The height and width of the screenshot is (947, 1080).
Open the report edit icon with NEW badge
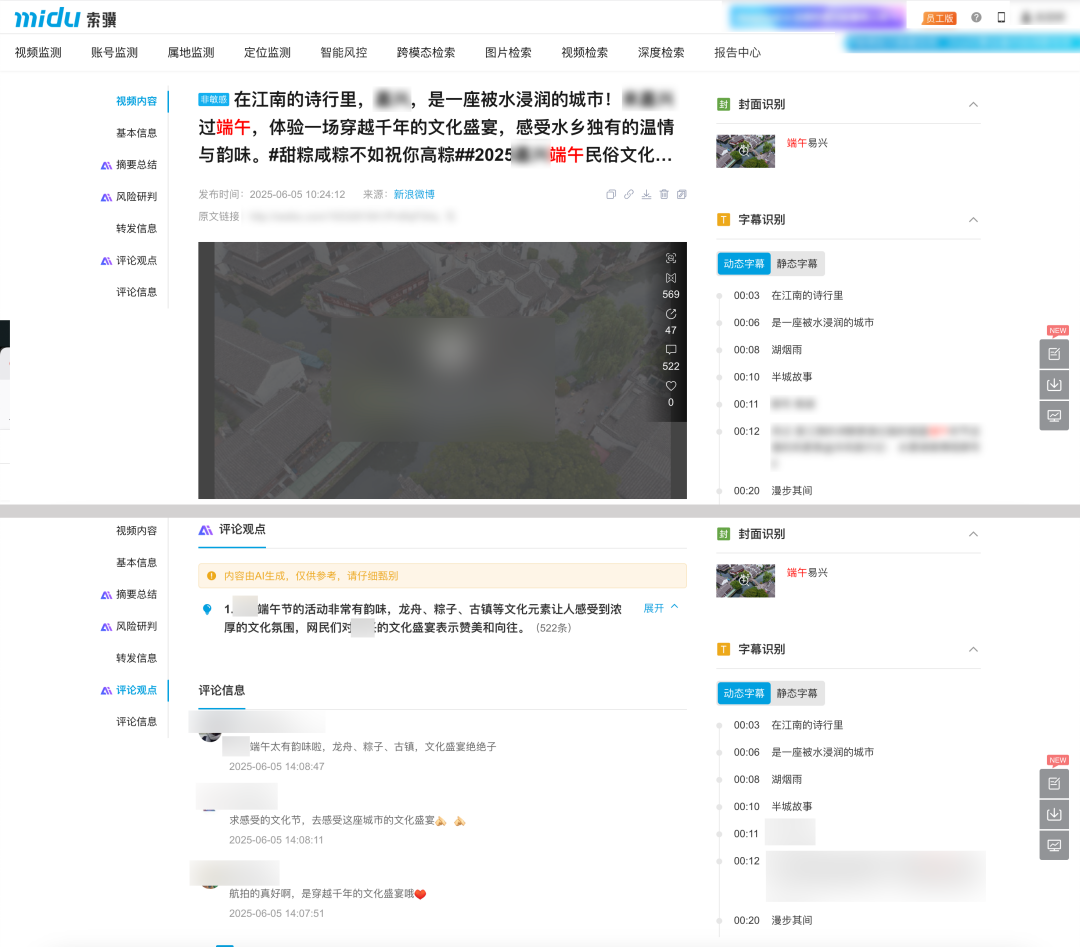click(1053, 353)
